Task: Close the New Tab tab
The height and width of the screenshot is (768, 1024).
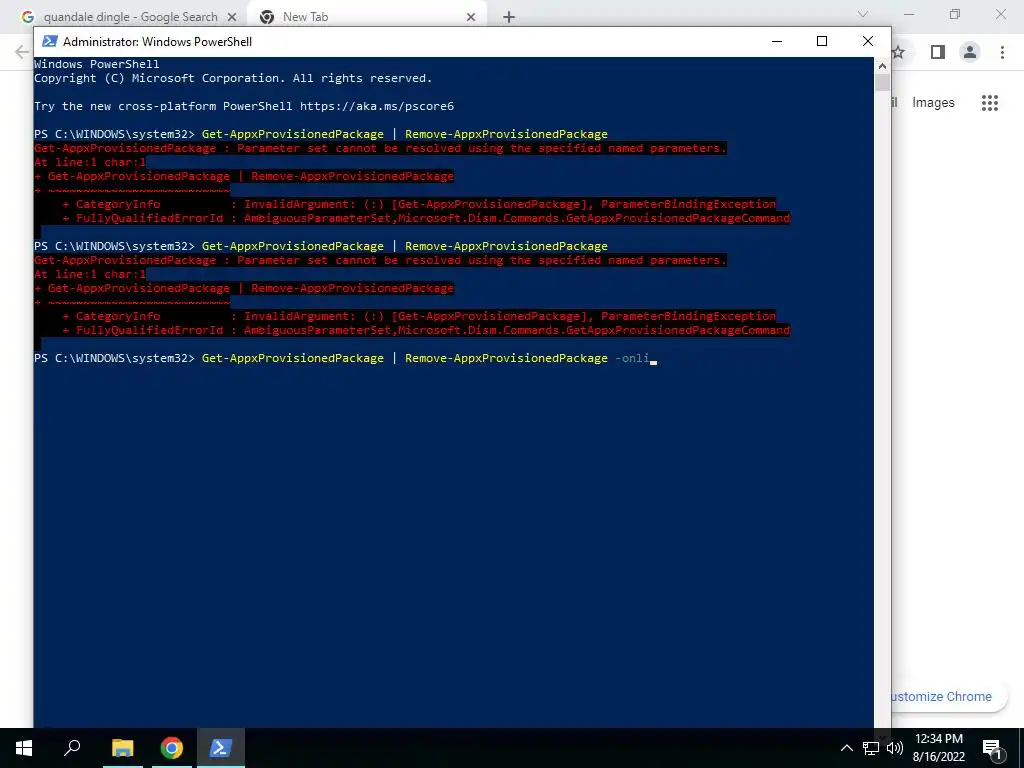Action: [x=471, y=17]
